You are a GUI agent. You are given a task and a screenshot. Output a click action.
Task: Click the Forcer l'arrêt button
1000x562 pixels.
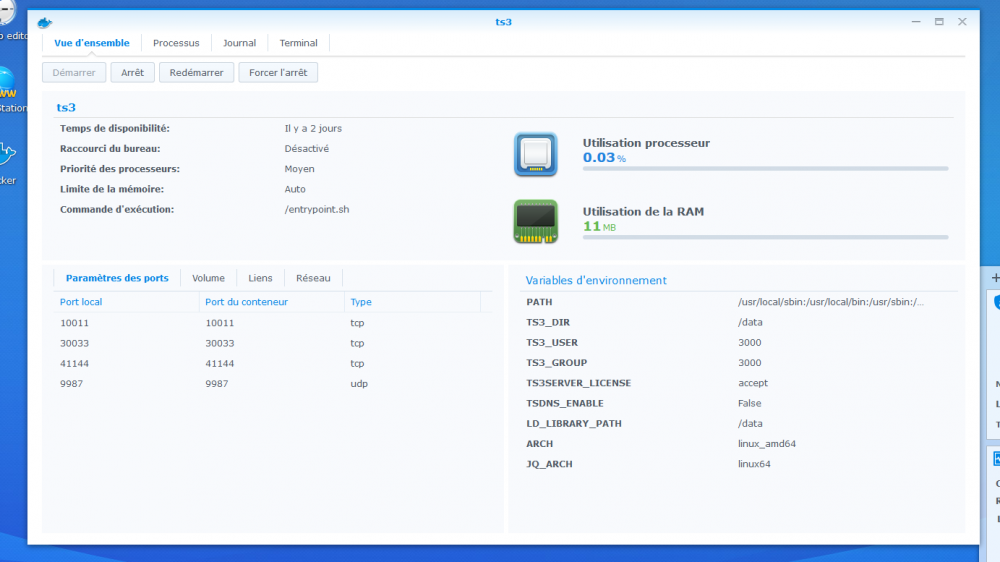point(278,73)
